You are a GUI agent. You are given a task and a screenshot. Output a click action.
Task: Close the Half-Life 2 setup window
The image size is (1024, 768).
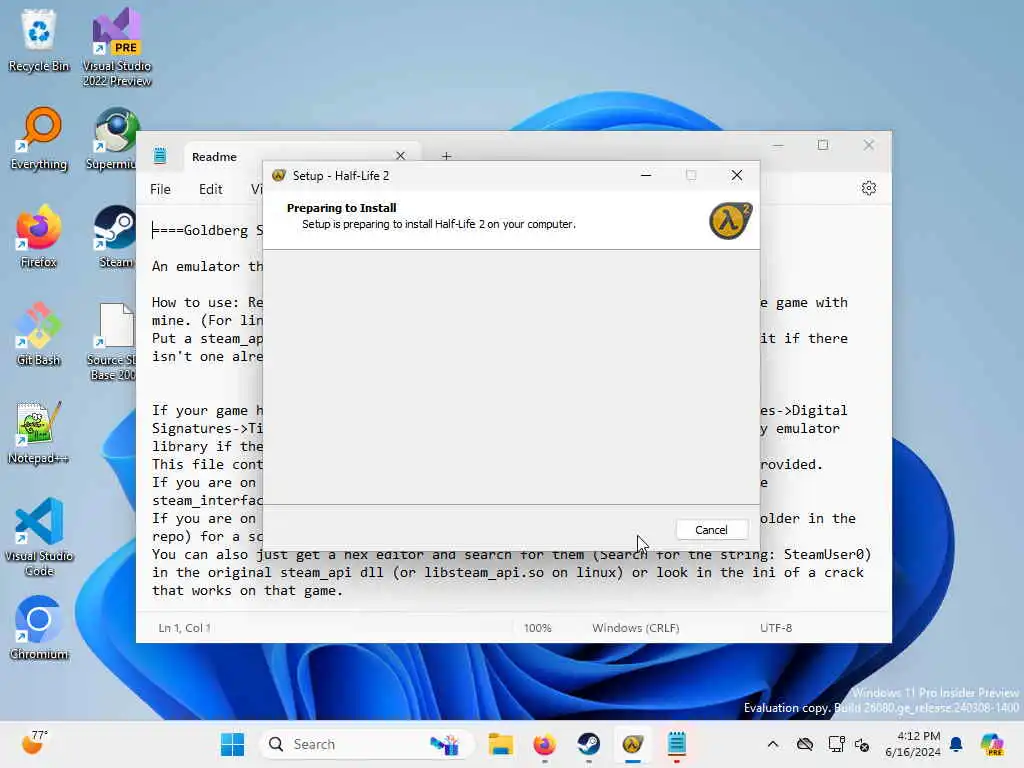pyautogui.click(x=737, y=175)
